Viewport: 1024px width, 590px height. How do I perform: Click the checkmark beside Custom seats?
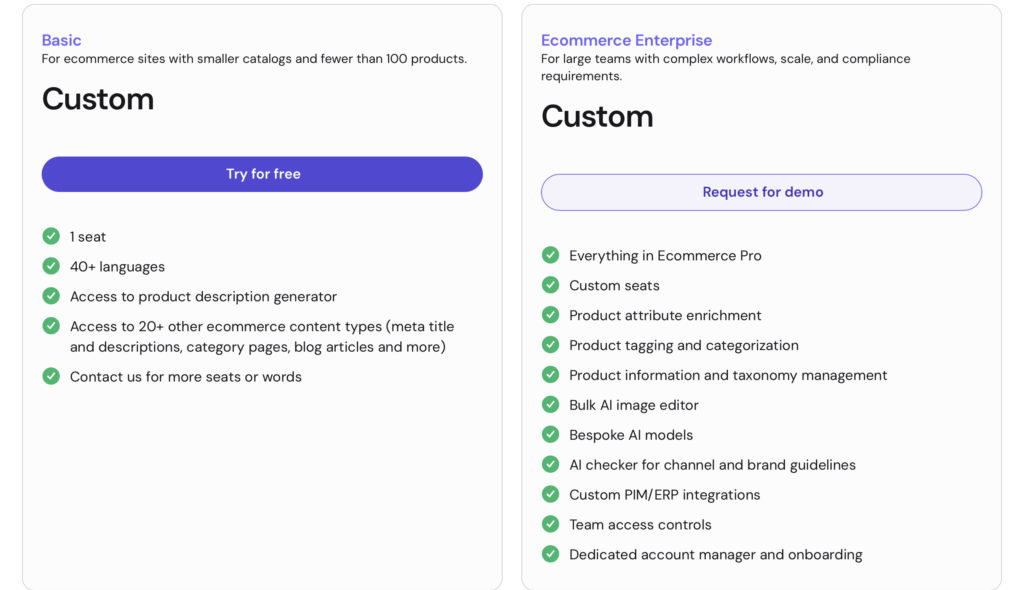pos(551,285)
